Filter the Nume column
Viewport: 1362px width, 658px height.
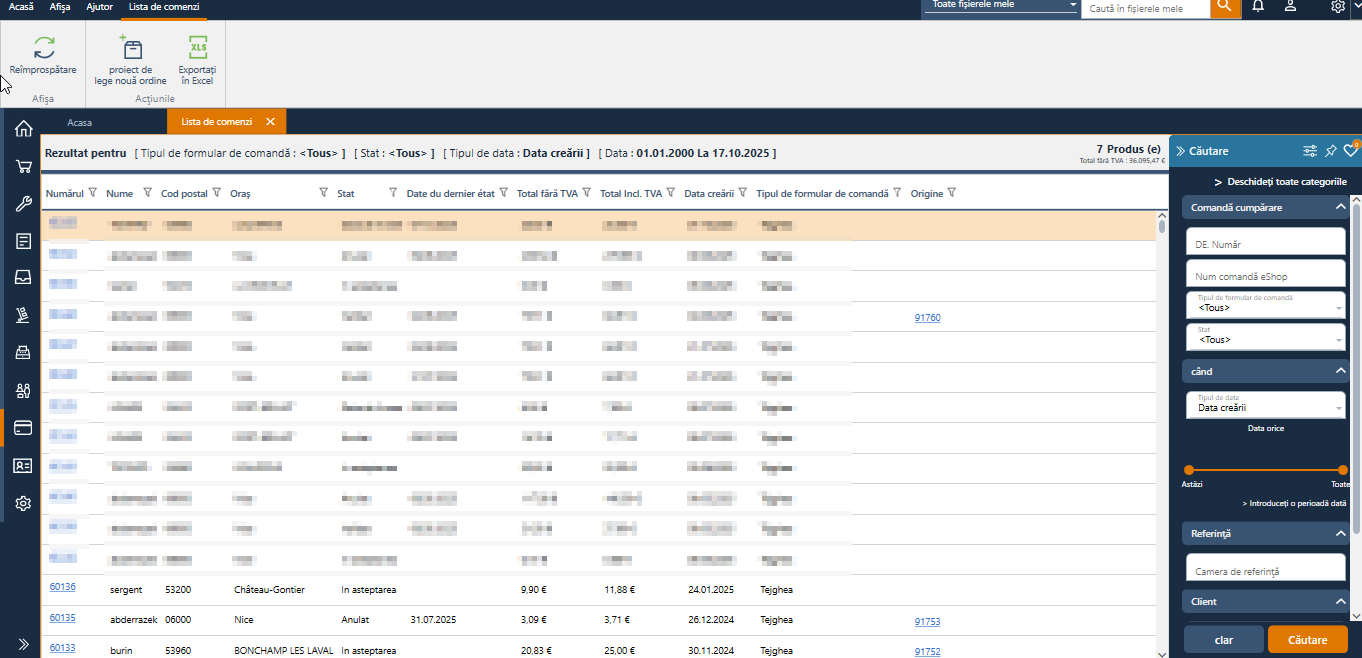pyautogui.click(x=147, y=193)
